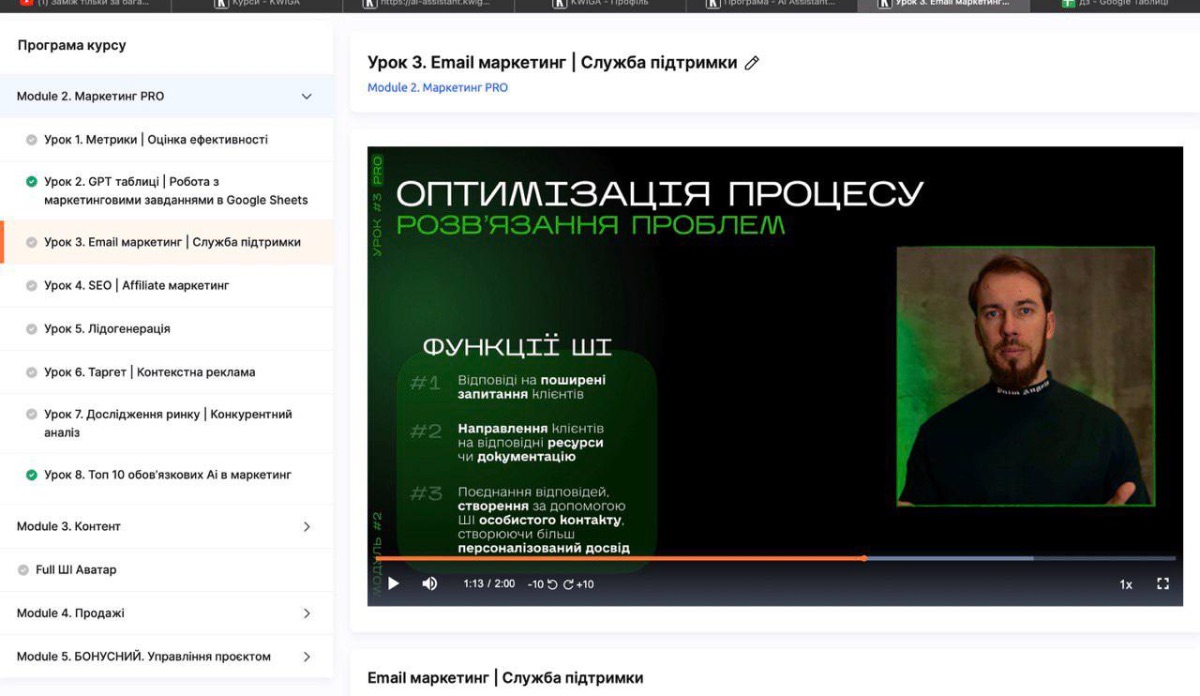This screenshot has width=1200, height=696.
Task: Click the pencil edit icon beside lesson title
Action: coord(753,63)
